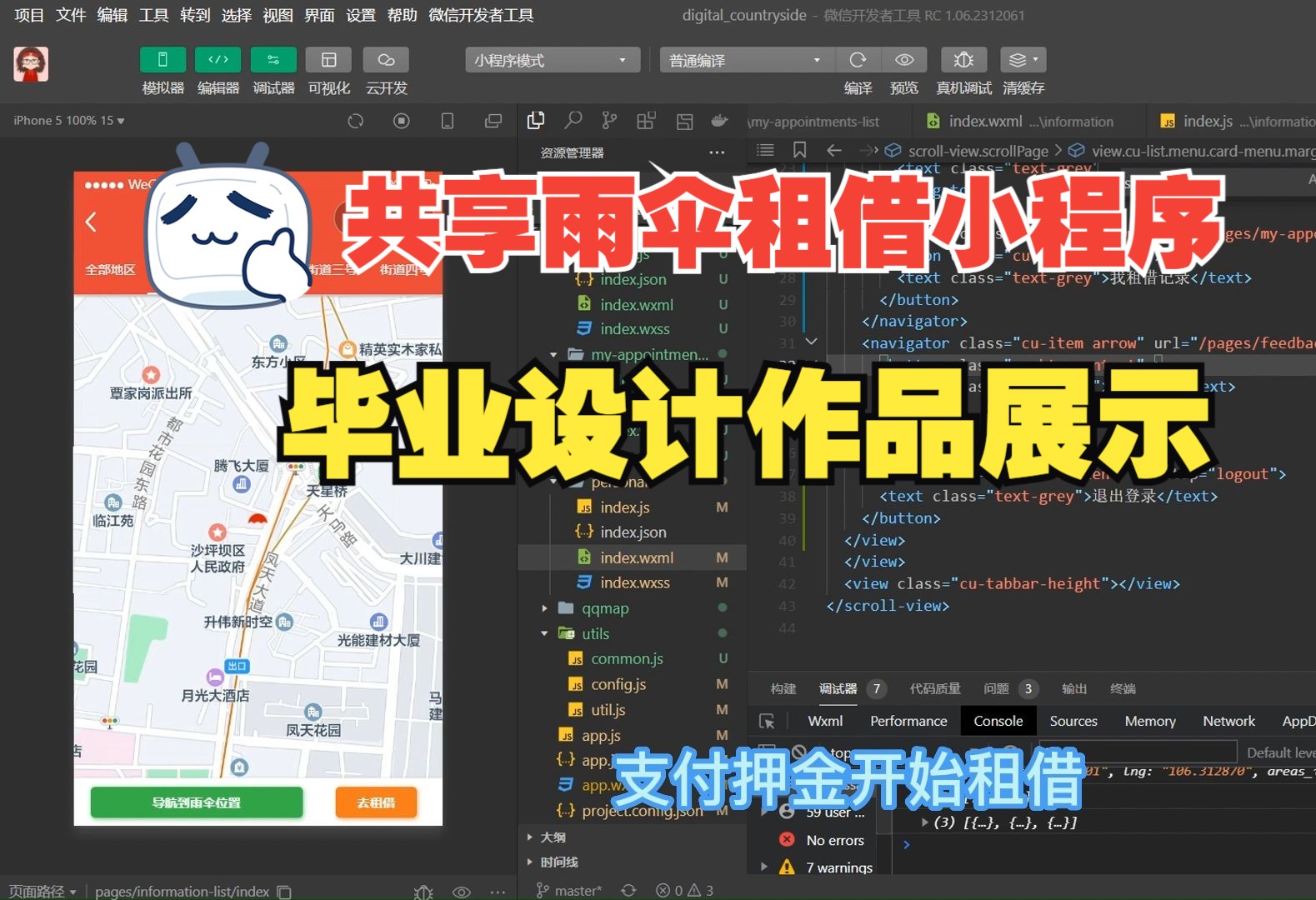Open the Clear Cache (清缓存) layers dropdown

1023,60
